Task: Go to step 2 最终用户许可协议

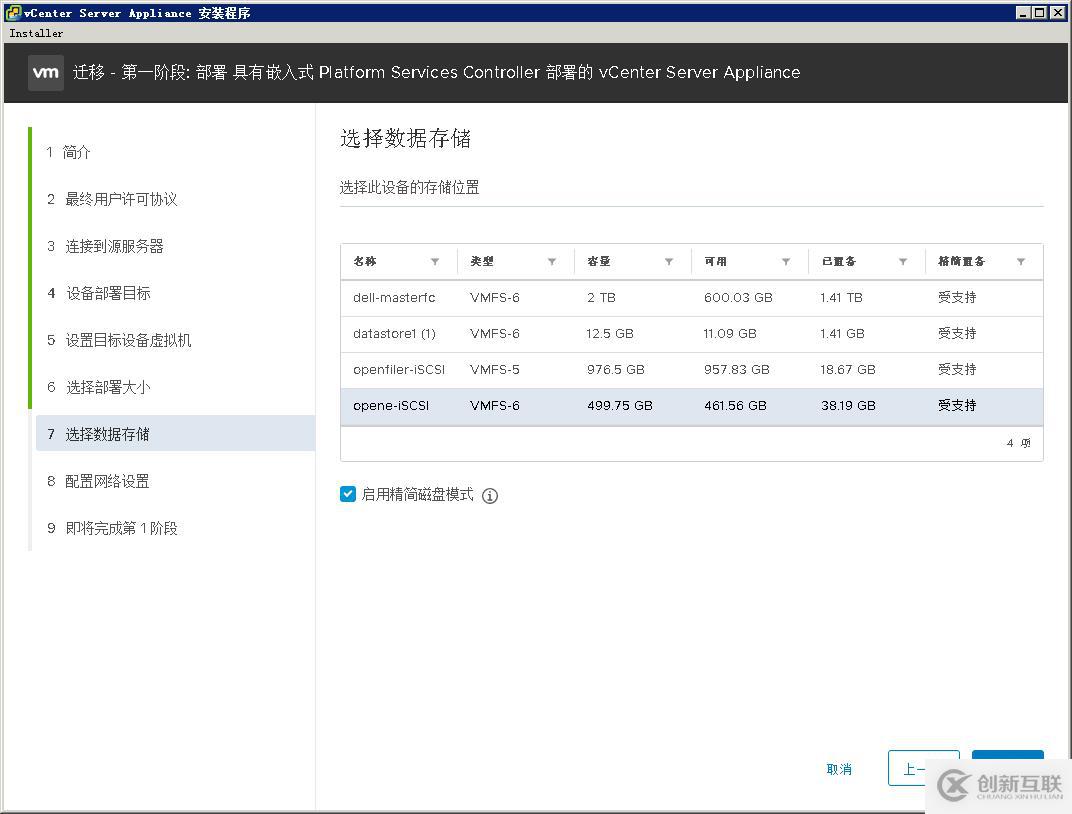Action: click(x=112, y=199)
